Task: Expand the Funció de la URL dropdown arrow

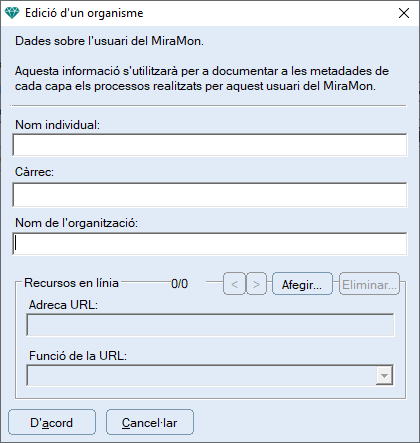Action: pos(384,376)
